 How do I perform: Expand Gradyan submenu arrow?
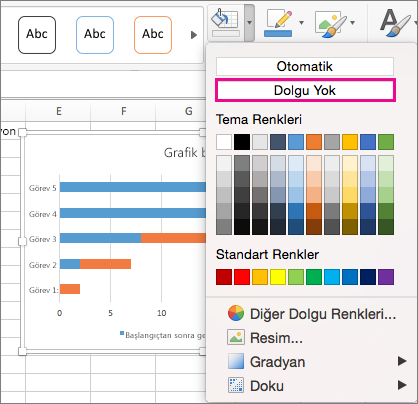[x=402, y=361]
